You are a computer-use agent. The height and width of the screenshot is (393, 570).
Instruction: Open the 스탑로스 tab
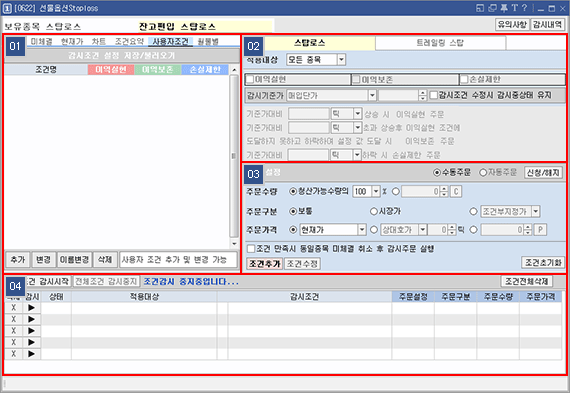[x=310, y=43]
